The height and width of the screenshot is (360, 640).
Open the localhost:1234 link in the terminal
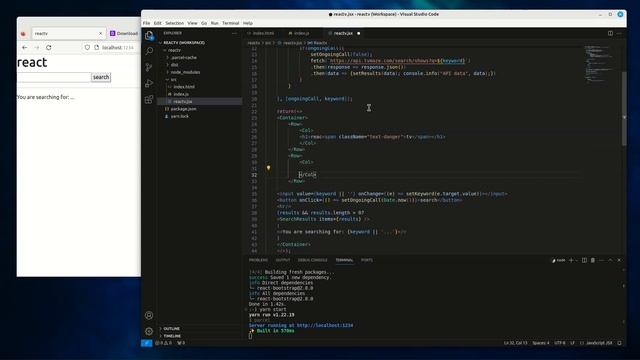click(x=325, y=326)
